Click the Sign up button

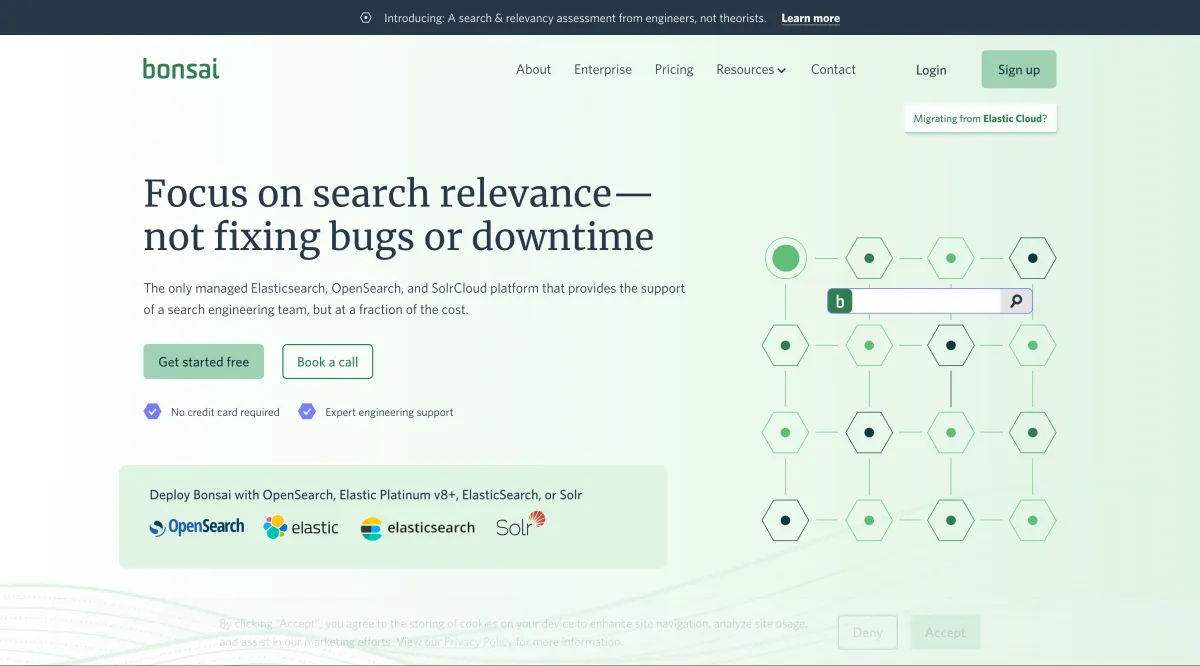(1019, 69)
